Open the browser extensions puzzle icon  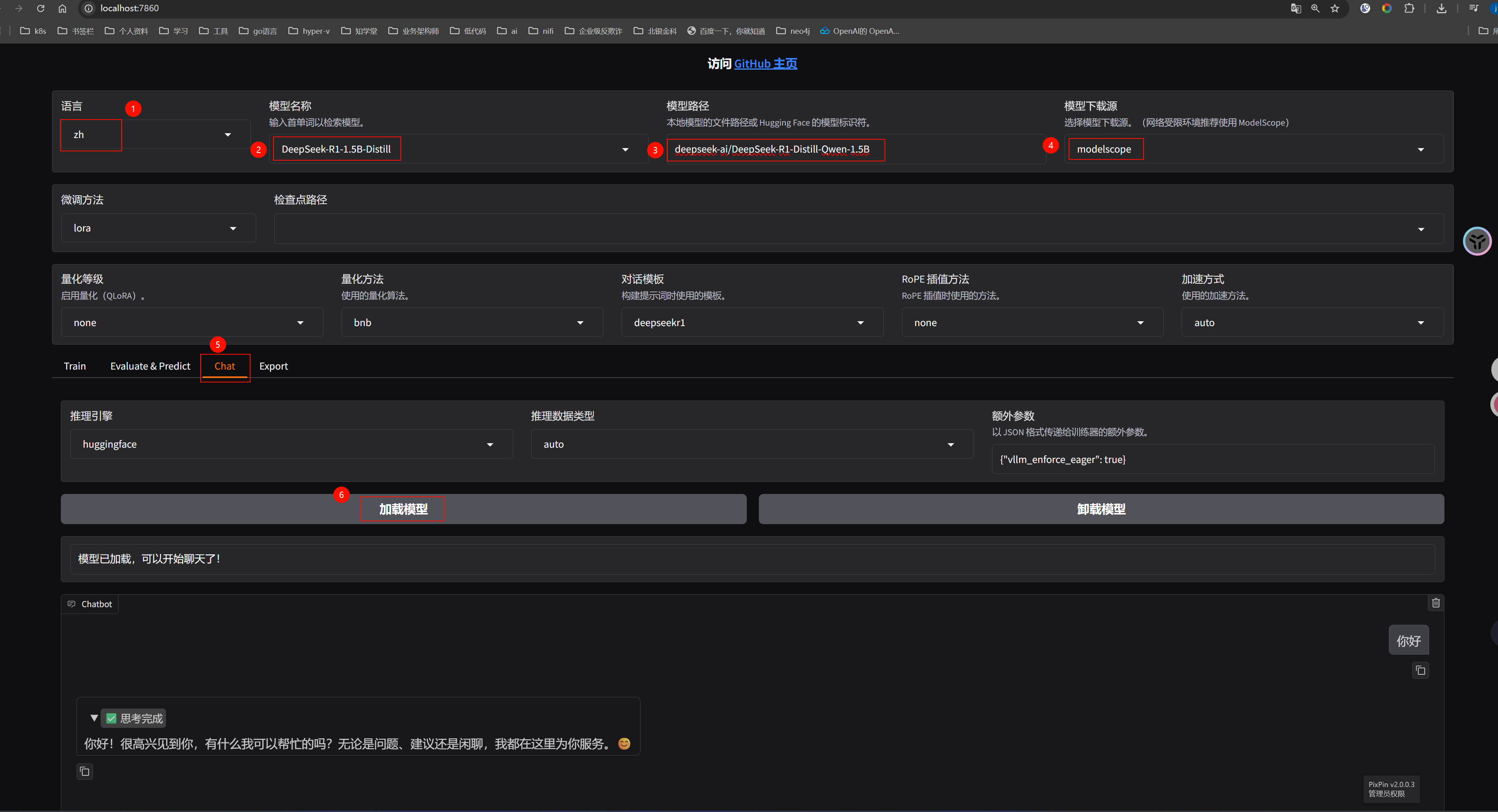click(1409, 8)
